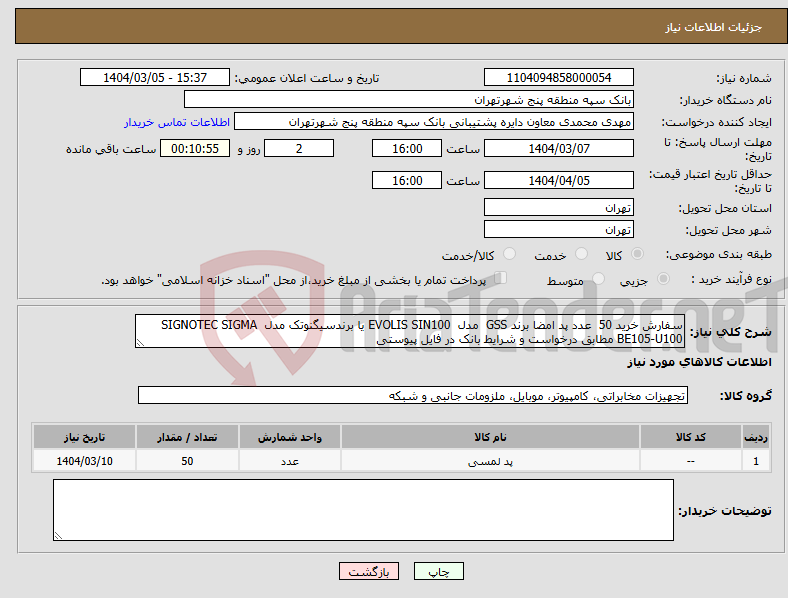Select the کالا/خدمت radio button
Screen dimensions: 788x598
[510, 254]
